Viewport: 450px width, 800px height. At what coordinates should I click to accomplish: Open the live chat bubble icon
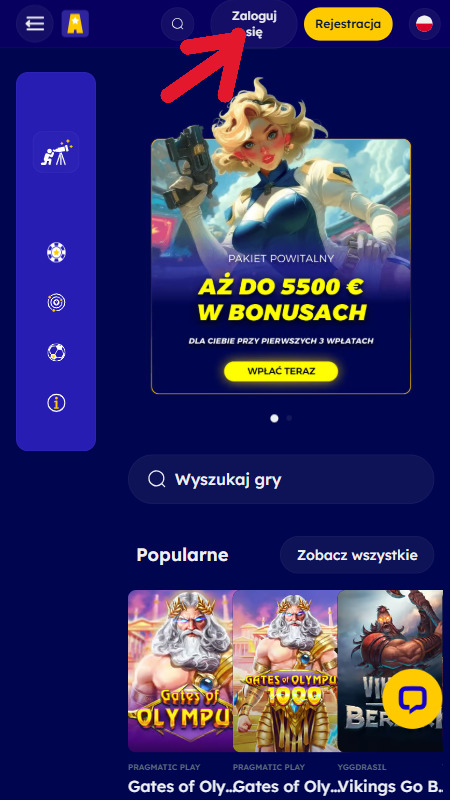412,699
